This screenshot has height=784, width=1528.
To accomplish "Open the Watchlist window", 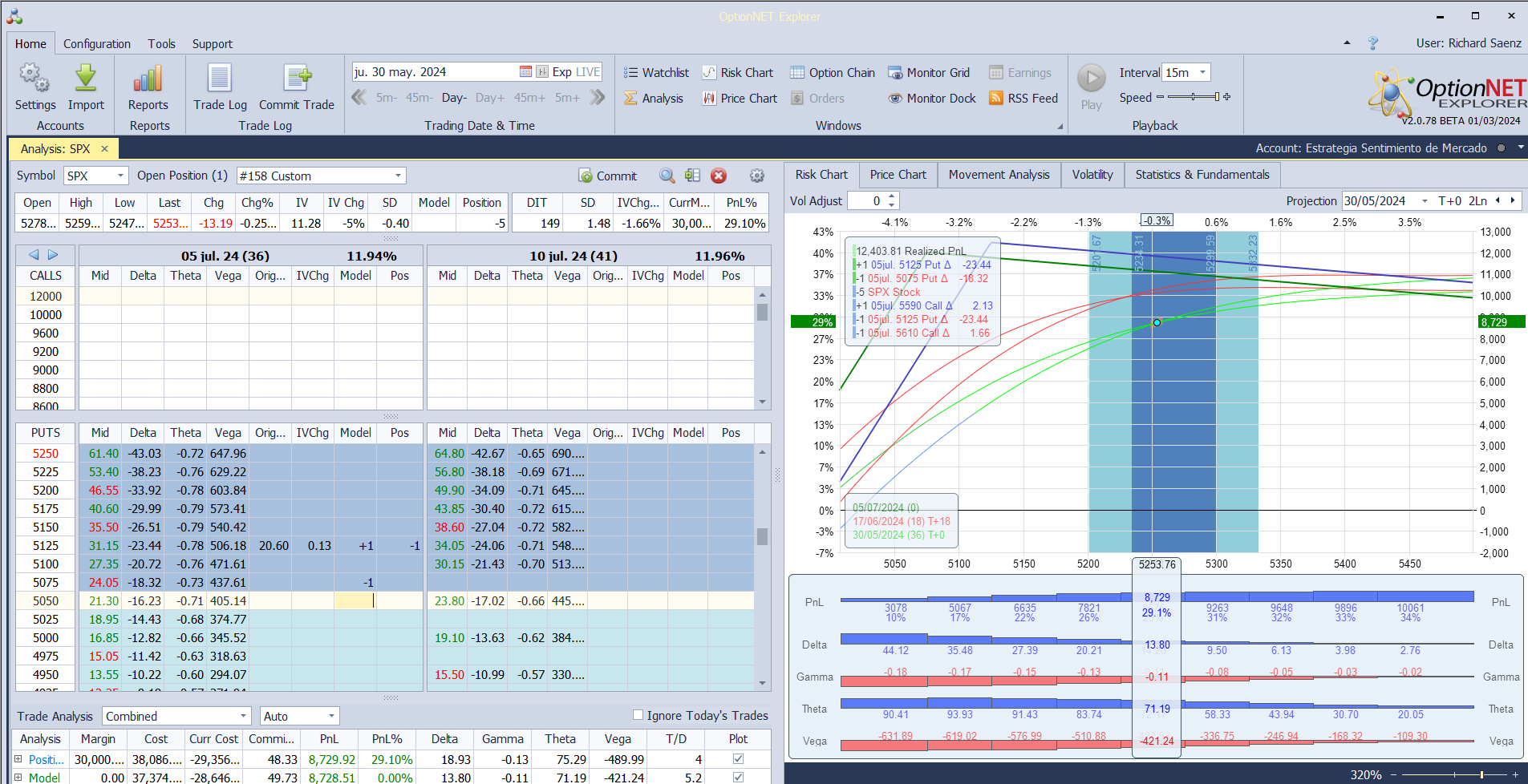I will click(x=657, y=73).
